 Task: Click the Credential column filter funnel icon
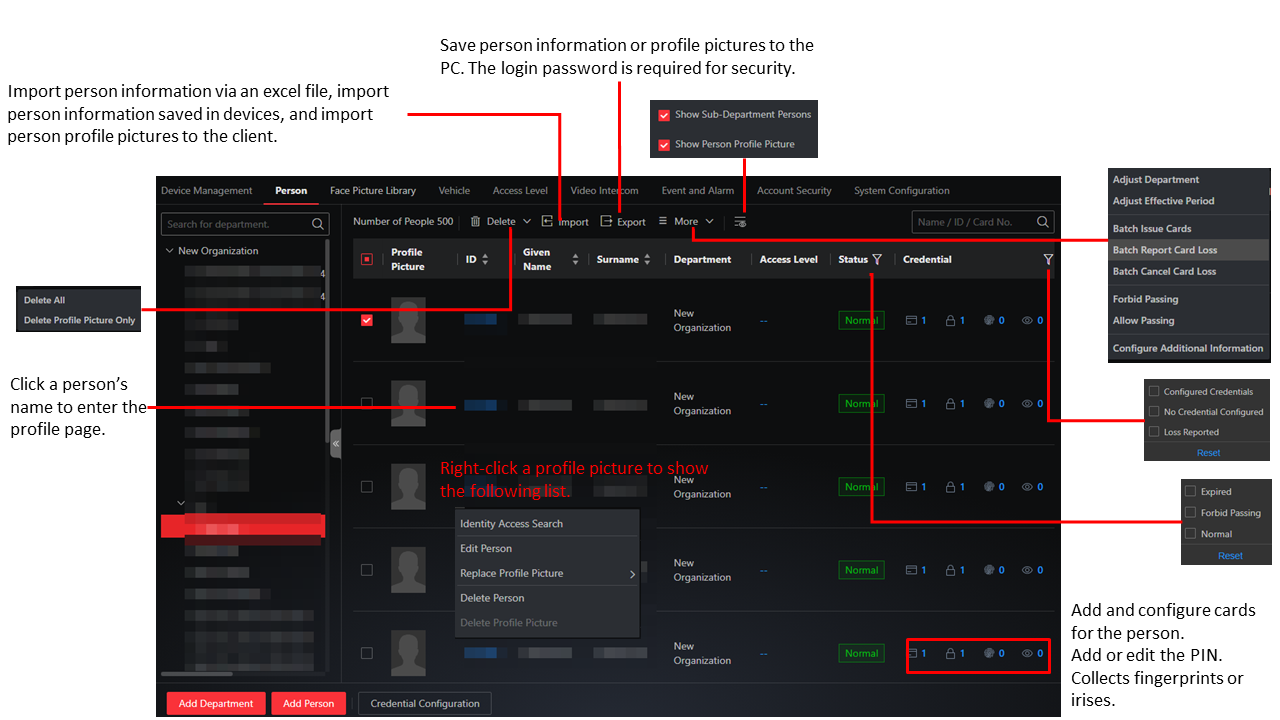1048,260
